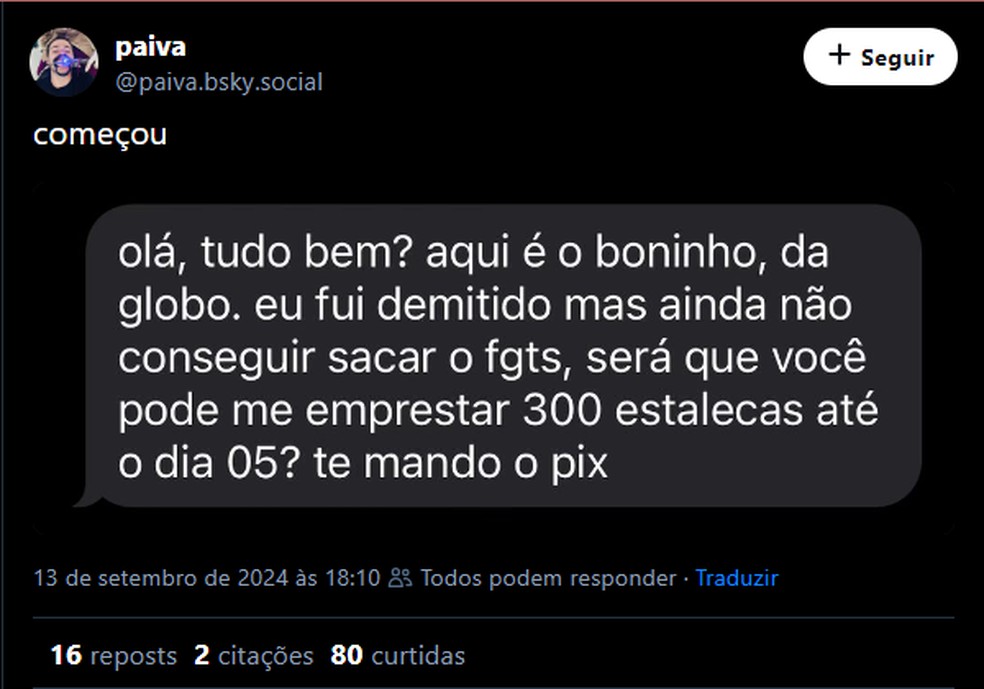
Task: See who gave the 80 curtidas
Action: tap(398, 656)
